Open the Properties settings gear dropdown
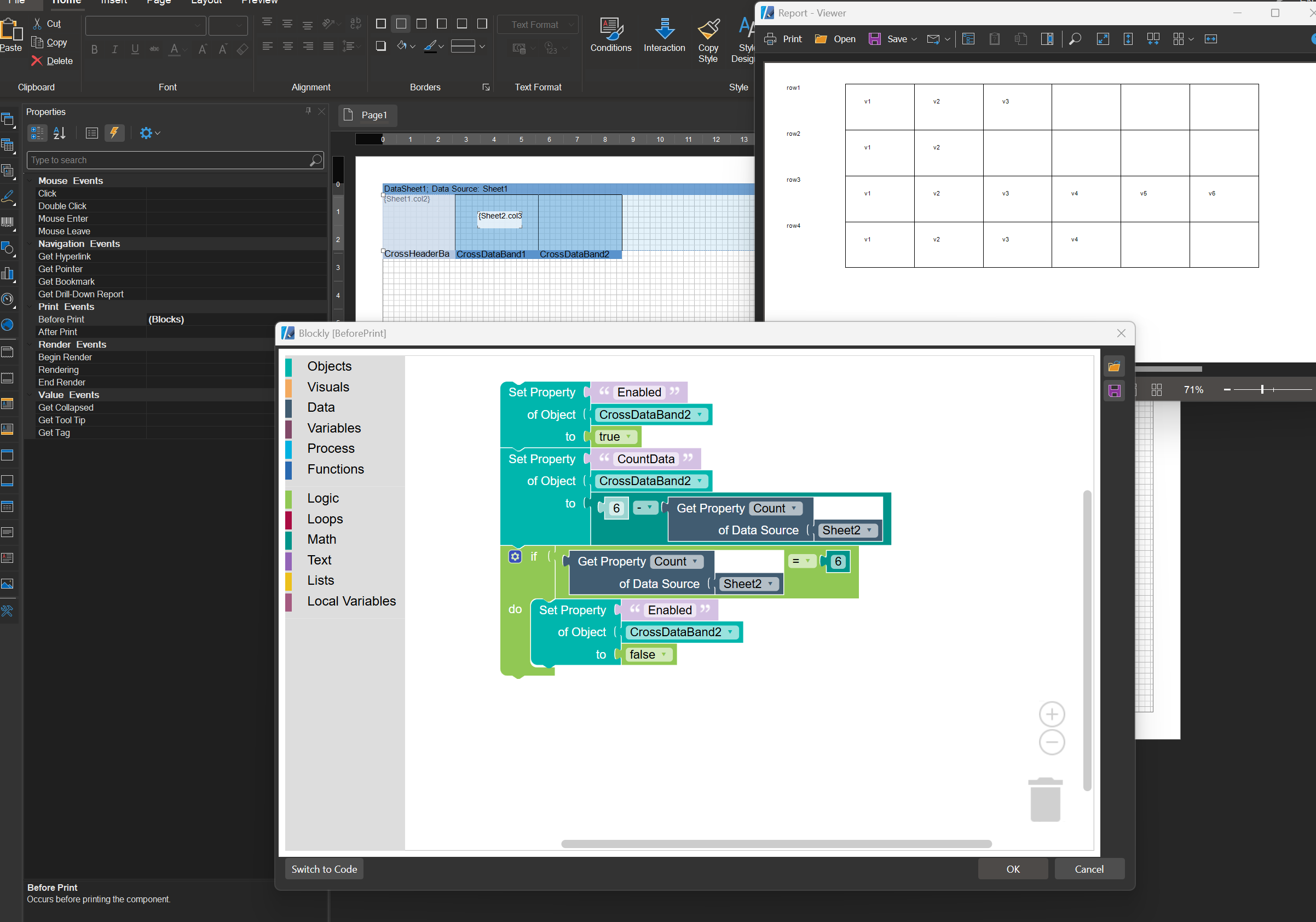This screenshot has width=1316, height=922. [149, 133]
